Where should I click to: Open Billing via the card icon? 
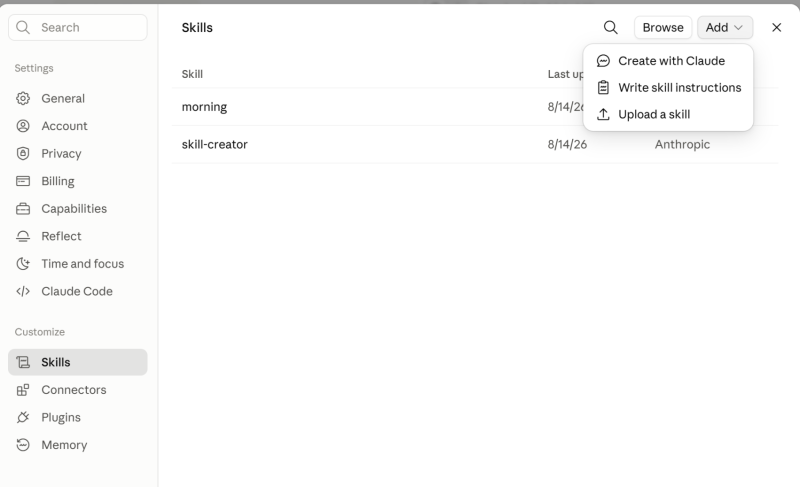[x=23, y=181]
